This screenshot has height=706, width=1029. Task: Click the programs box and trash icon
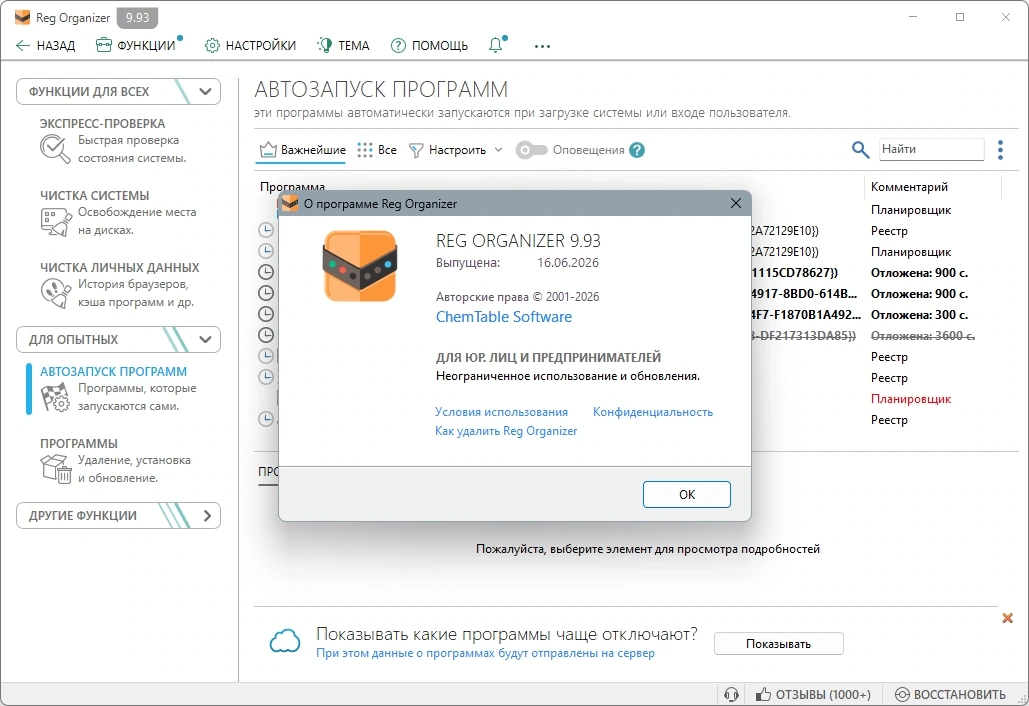point(56,468)
